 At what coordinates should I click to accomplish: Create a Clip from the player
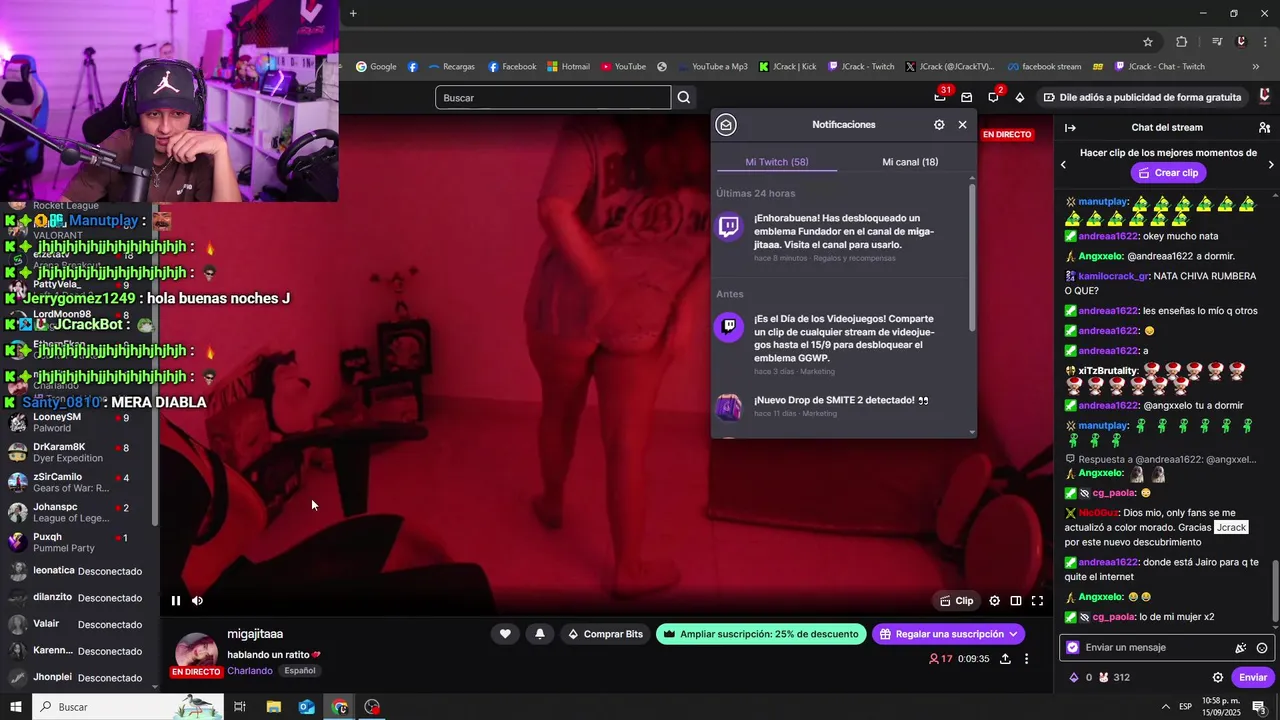point(956,601)
